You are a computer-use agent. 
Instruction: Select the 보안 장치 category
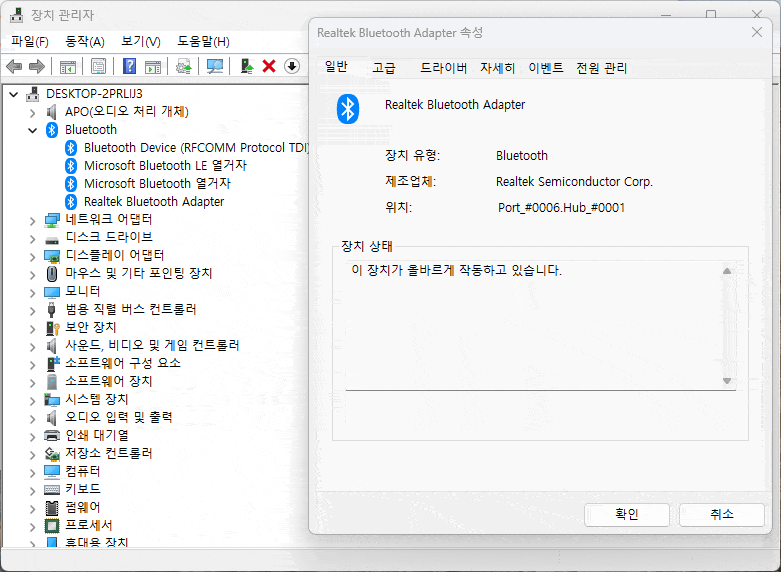pos(91,327)
